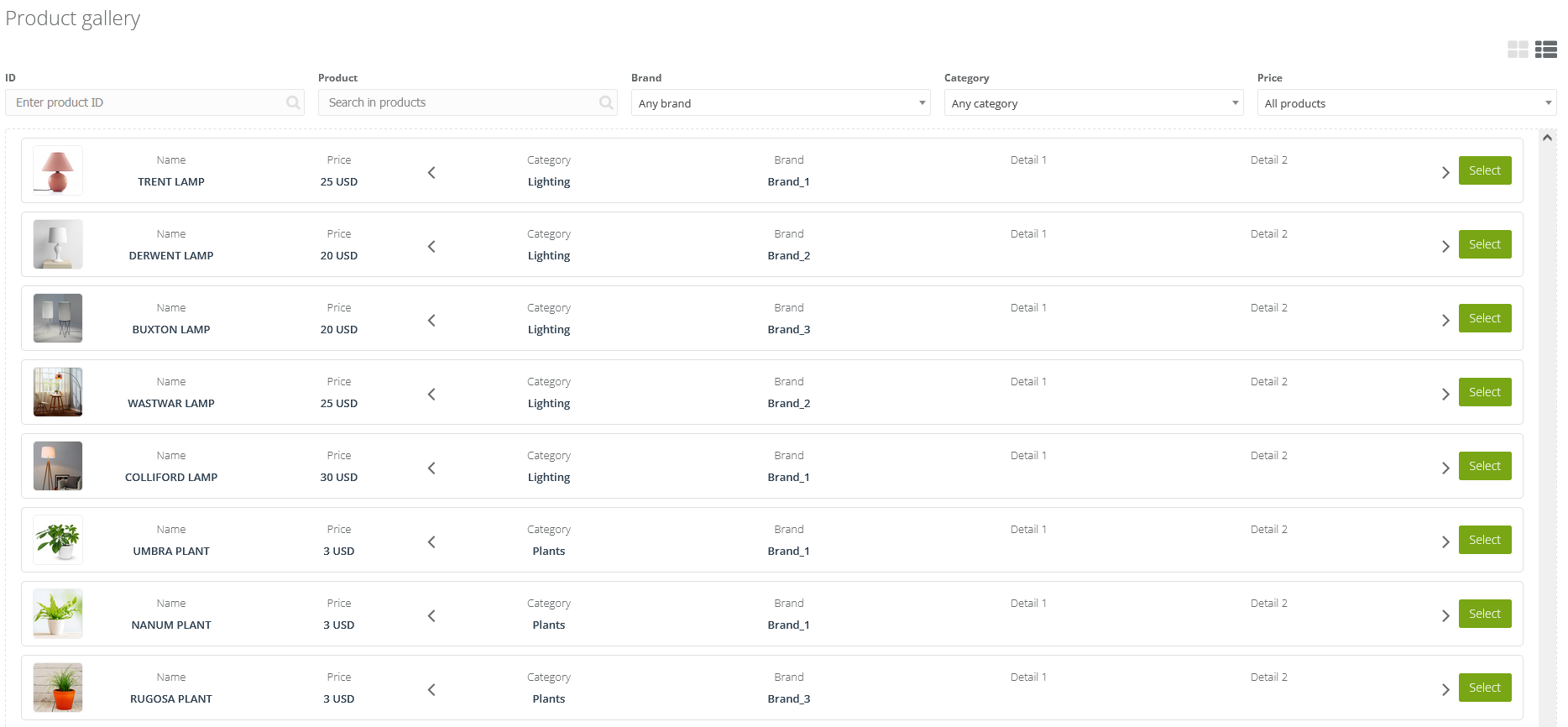Click Brand_3 on Buxton Lamp row
The height and width of the screenshot is (727, 1568).
coord(789,329)
